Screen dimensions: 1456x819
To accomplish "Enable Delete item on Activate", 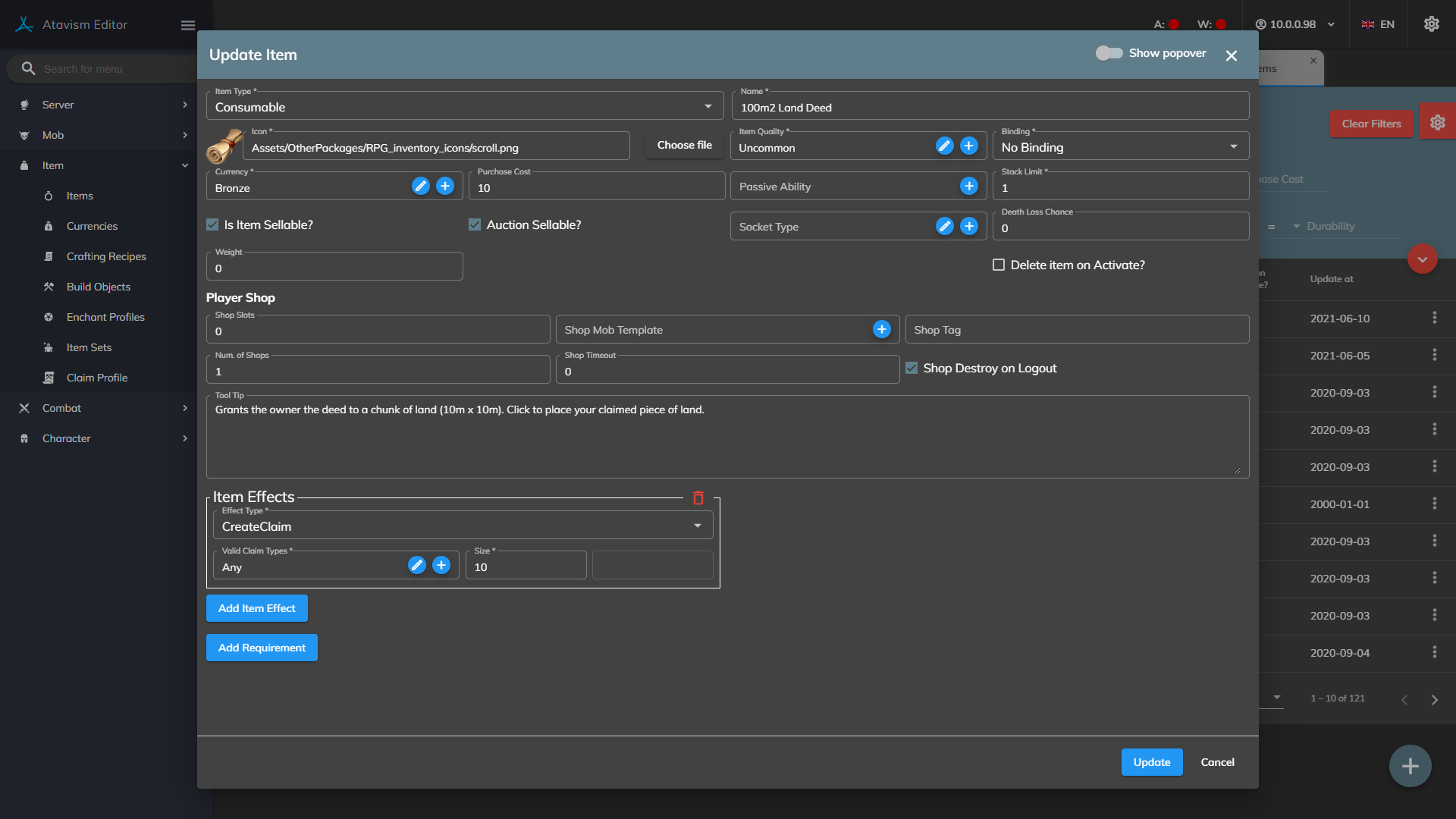I will [999, 265].
